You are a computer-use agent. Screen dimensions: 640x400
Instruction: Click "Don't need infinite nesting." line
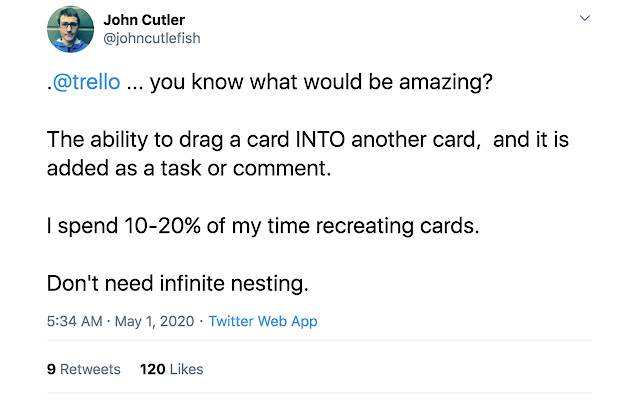(178, 284)
